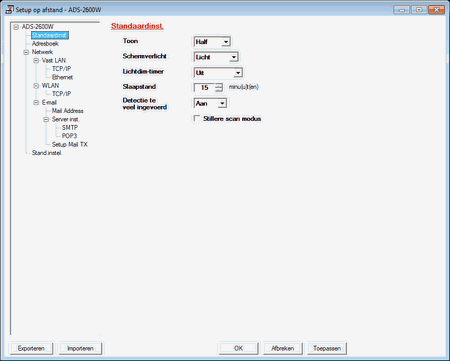Select TCP/IP under Vast LAN
The image size is (450, 361).
coord(61,69)
